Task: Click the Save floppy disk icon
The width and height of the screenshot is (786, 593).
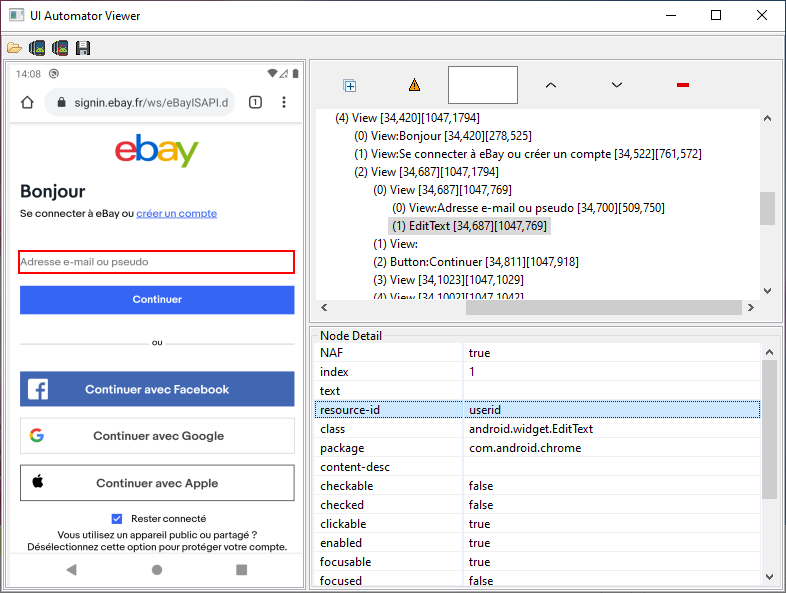Action: (83, 48)
